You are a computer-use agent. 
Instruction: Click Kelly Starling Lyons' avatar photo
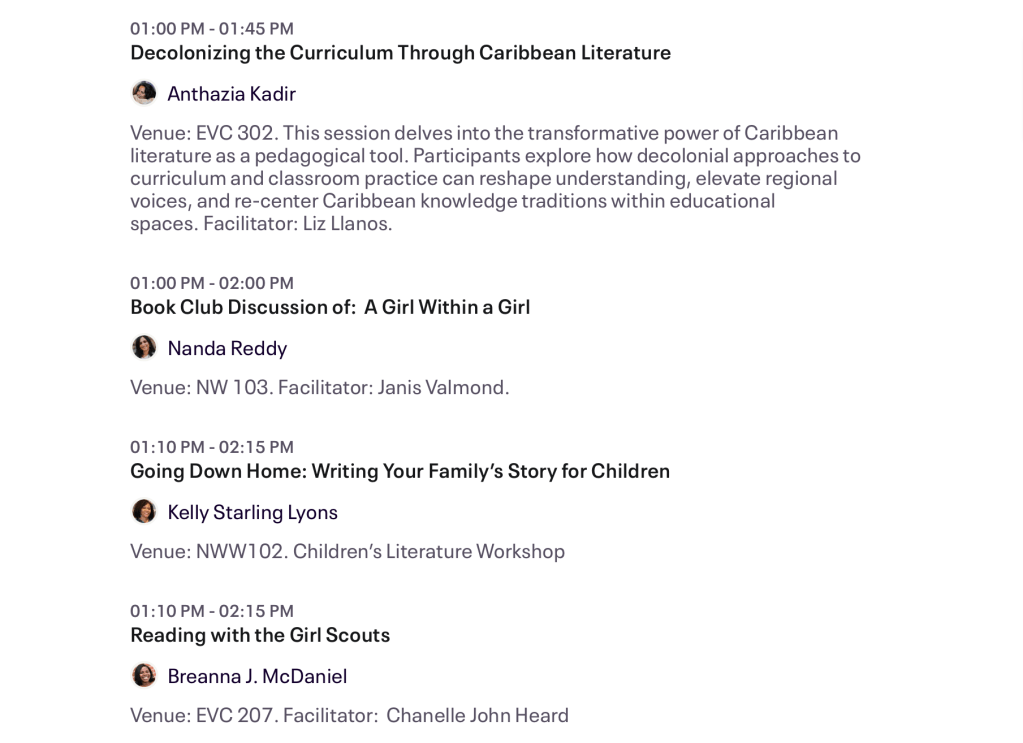point(144,511)
